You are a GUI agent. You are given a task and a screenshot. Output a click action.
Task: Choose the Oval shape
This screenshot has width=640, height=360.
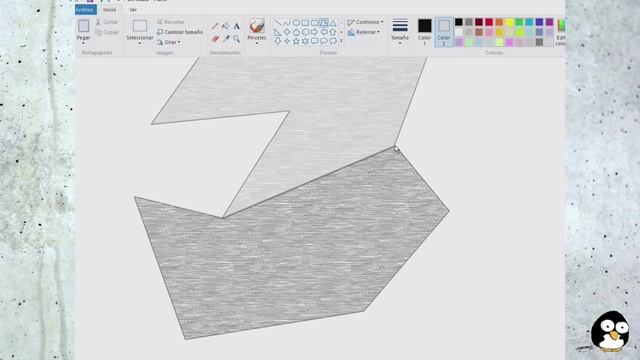(x=296, y=23)
